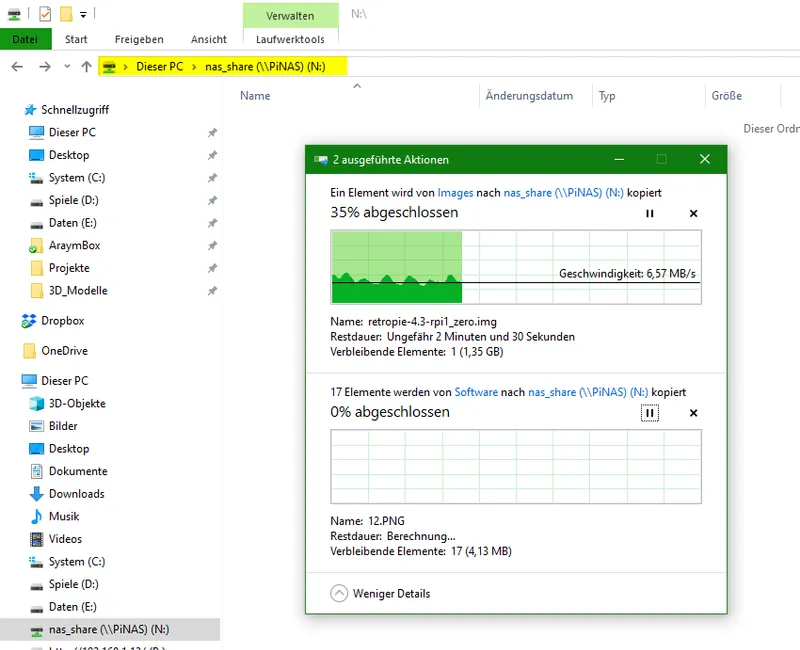Viewport: 800px width, 650px height.
Task: Open the Ansicht ribbon tab
Action: [x=209, y=39]
